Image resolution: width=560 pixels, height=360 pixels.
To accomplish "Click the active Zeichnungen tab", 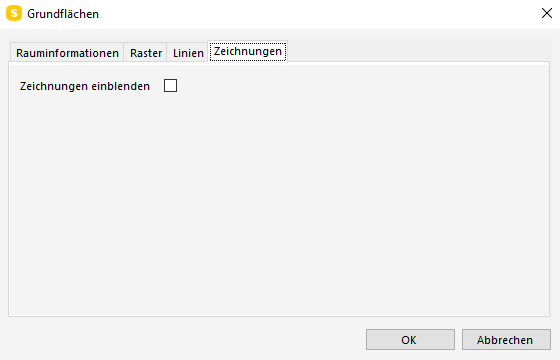I will (x=248, y=51).
